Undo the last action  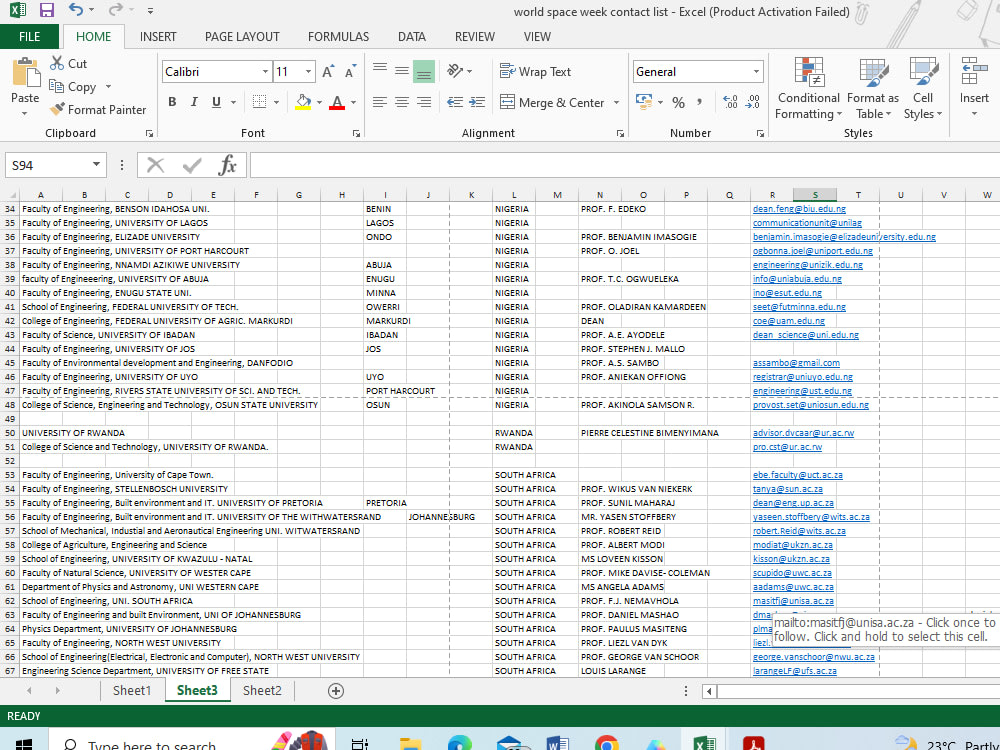76,10
